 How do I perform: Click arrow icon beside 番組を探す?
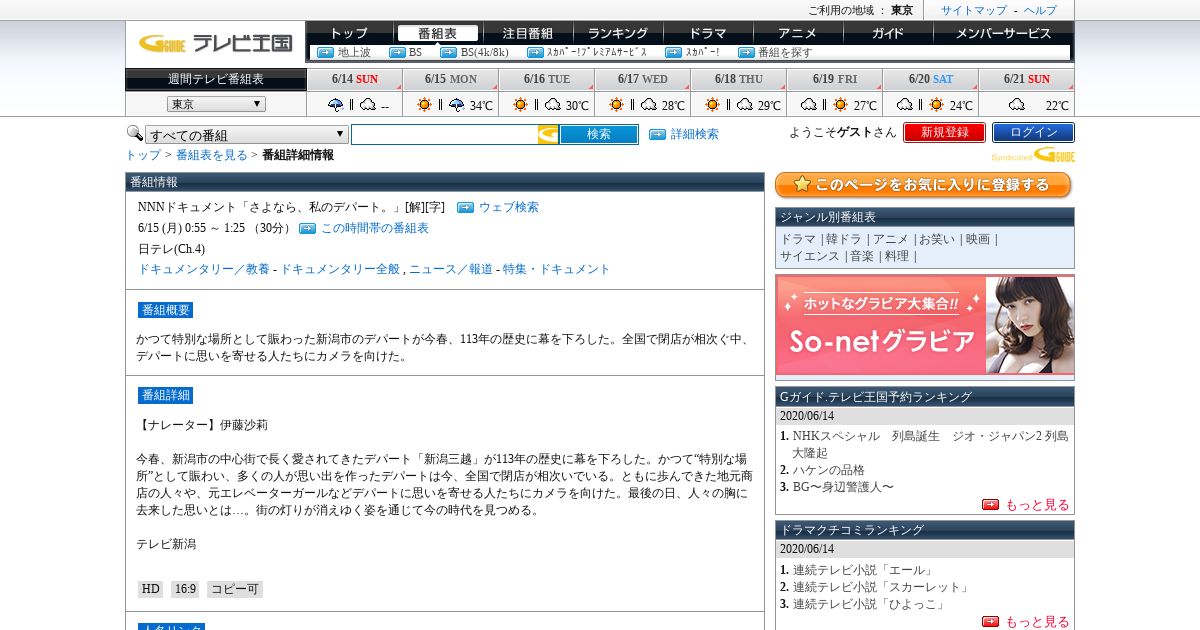click(746, 52)
